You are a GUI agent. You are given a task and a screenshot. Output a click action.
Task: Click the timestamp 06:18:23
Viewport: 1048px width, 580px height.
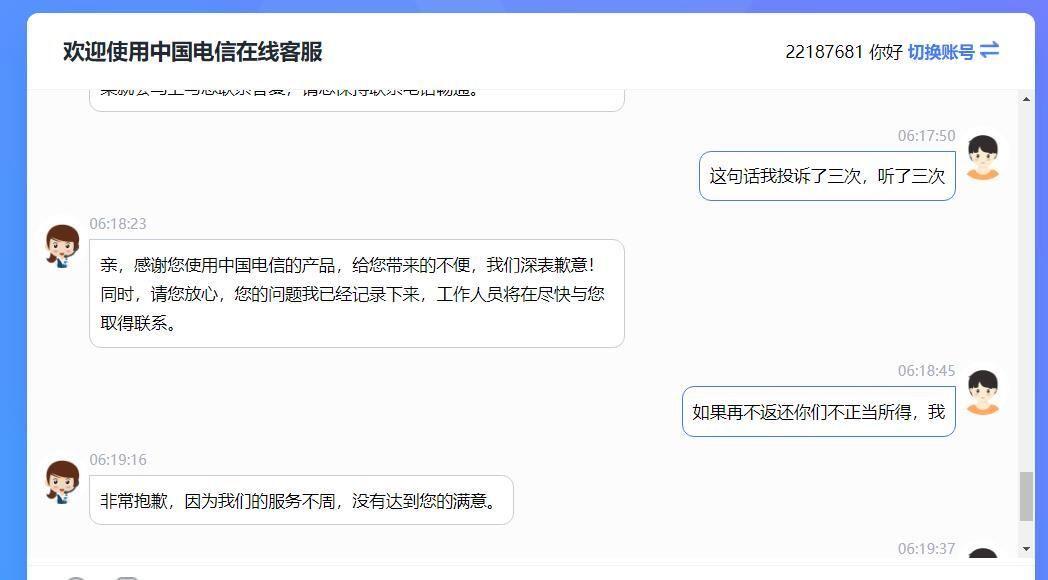118,224
